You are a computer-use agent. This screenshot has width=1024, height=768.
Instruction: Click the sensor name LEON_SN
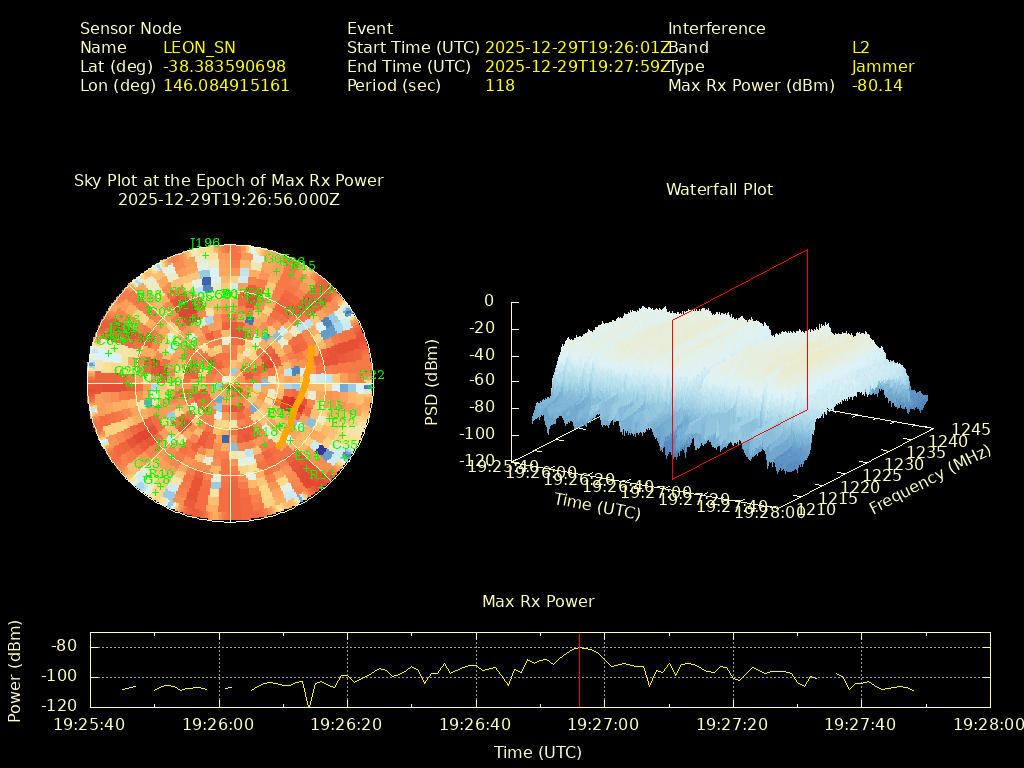[x=199, y=47]
